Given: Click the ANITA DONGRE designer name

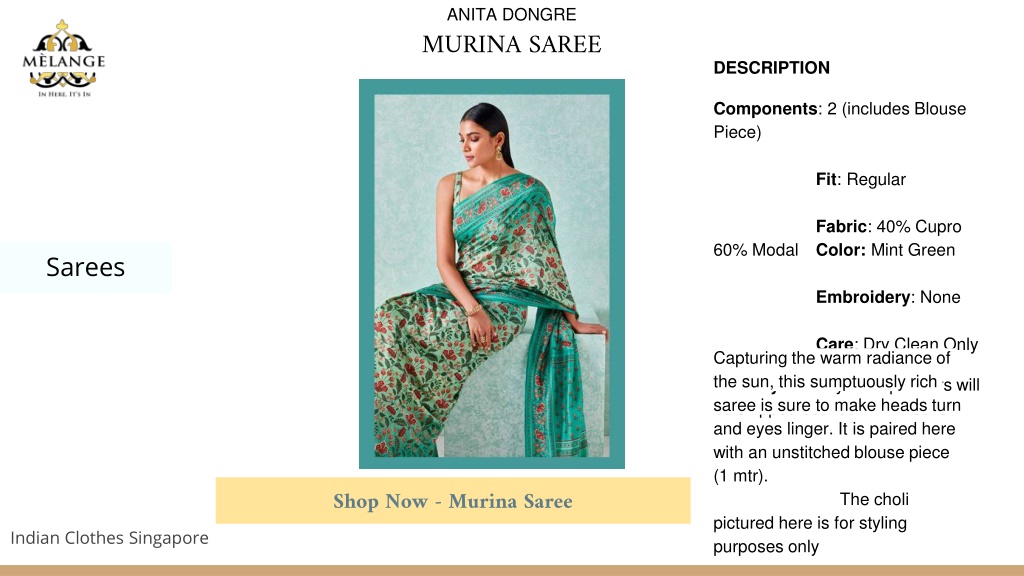Looking at the screenshot, I should [x=511, y=14].
